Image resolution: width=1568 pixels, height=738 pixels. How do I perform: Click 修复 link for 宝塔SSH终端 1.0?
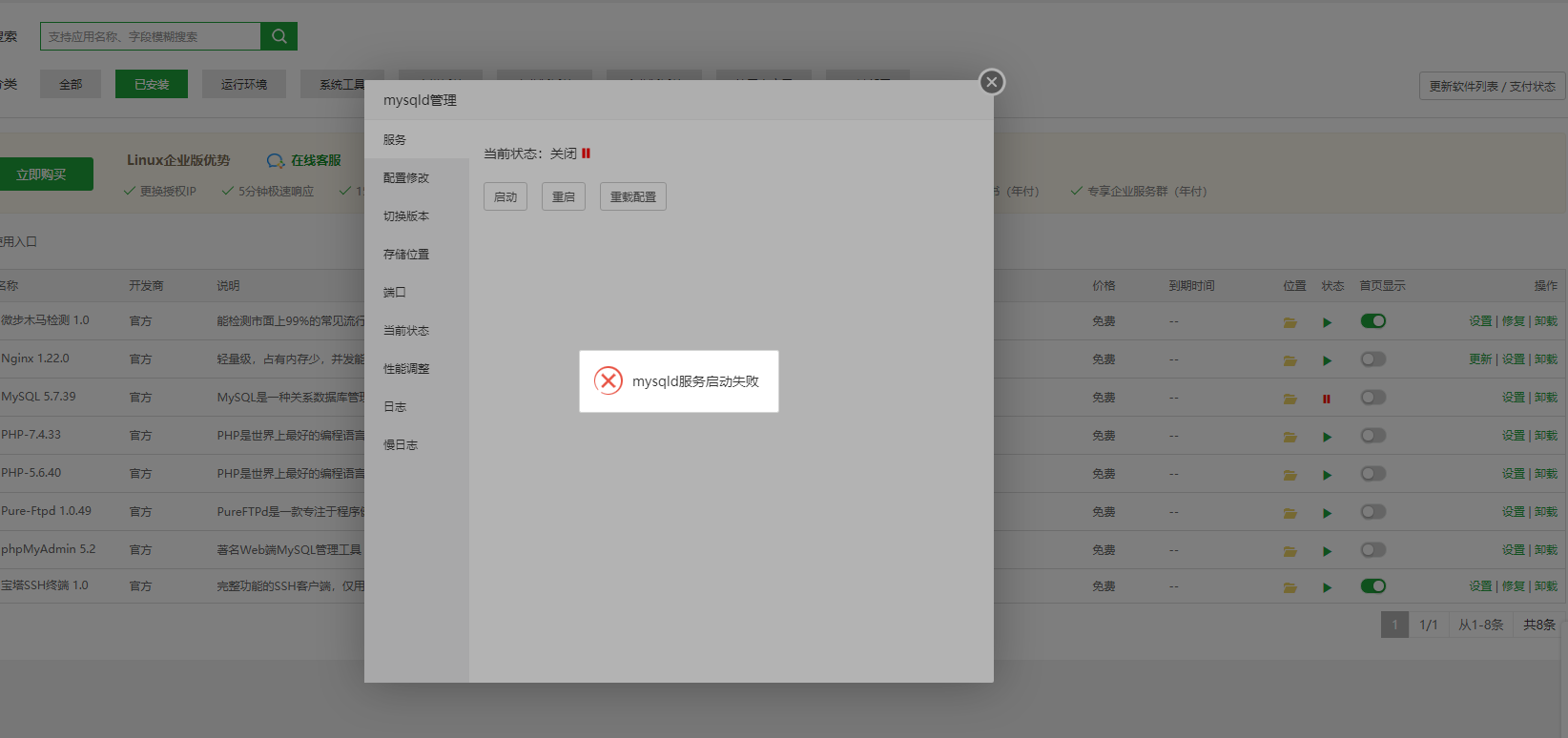pos(1513,586)
